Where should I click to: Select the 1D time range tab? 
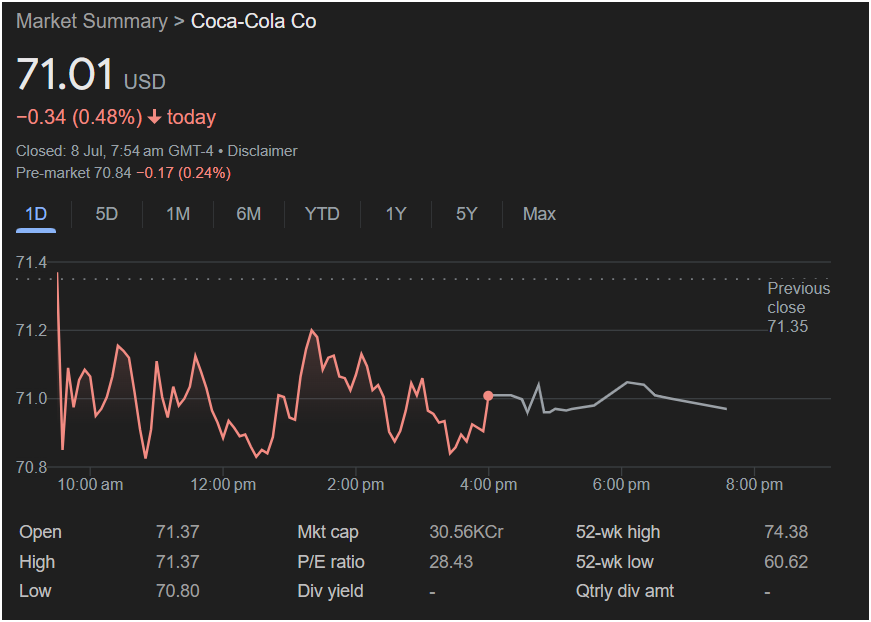pyautogui.click(x=36, y=214)
